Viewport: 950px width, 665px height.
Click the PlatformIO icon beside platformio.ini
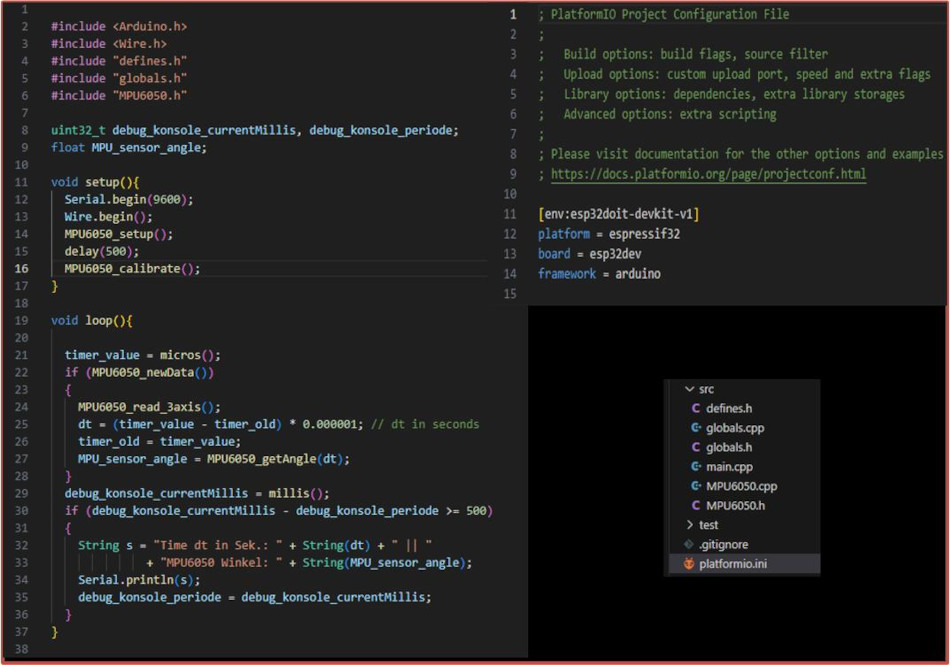point(689,564)
